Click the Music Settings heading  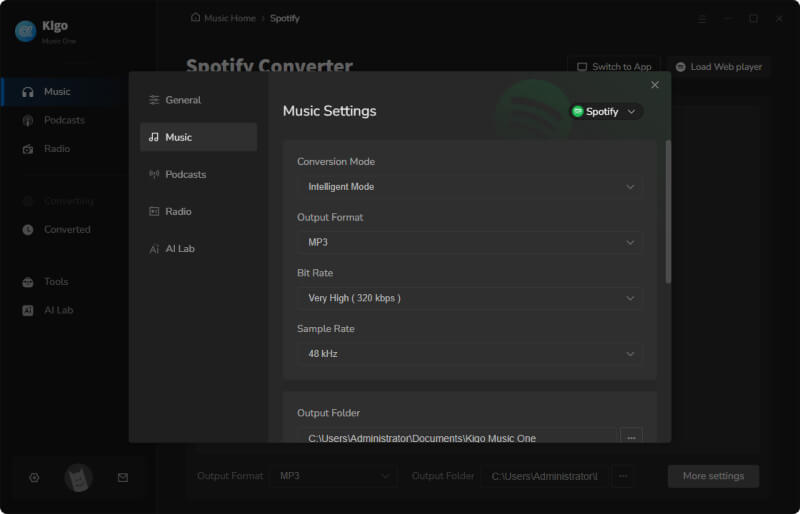click(x=330, y=111)
